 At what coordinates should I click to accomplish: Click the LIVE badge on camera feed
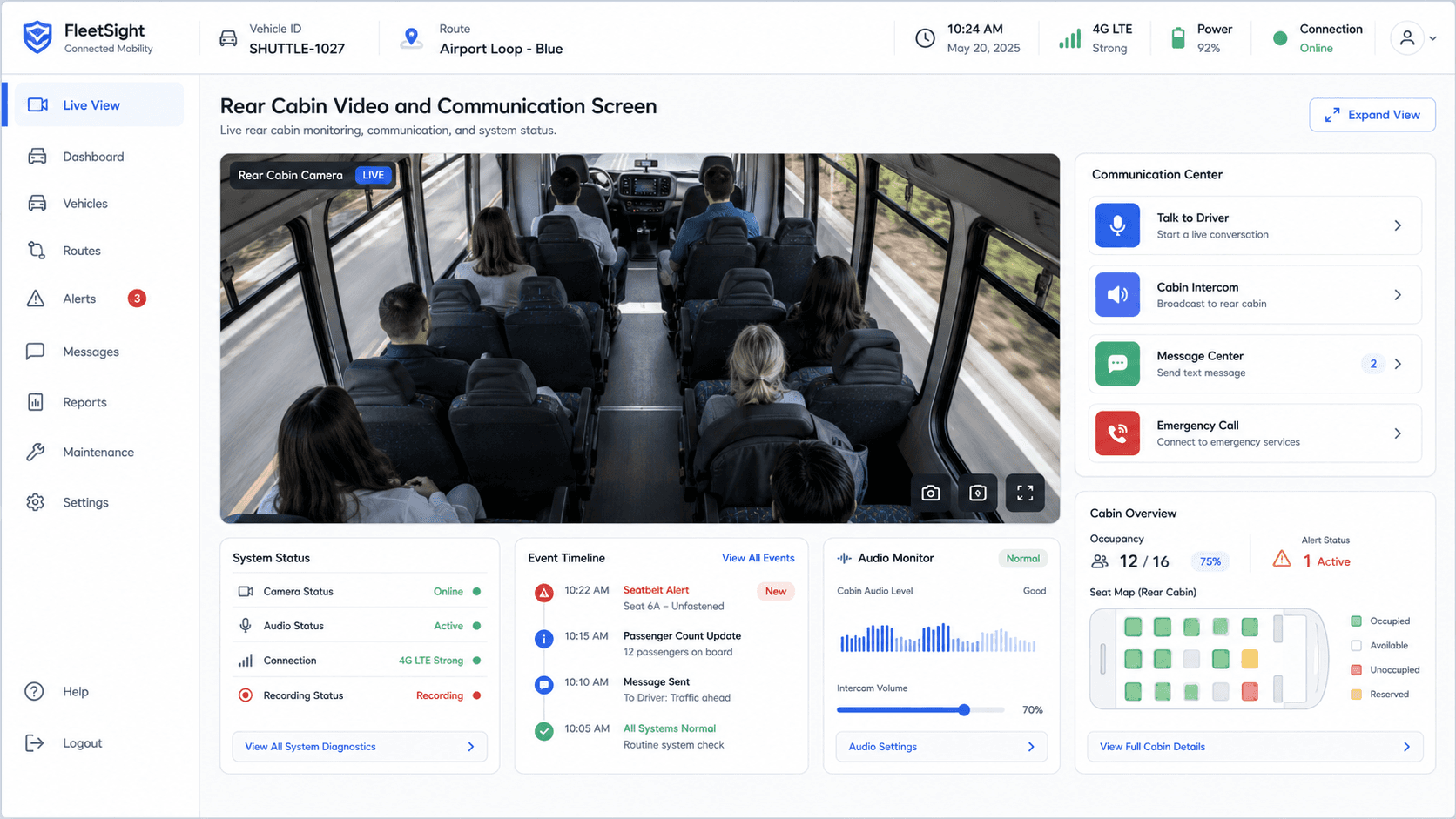coord(373,175)
